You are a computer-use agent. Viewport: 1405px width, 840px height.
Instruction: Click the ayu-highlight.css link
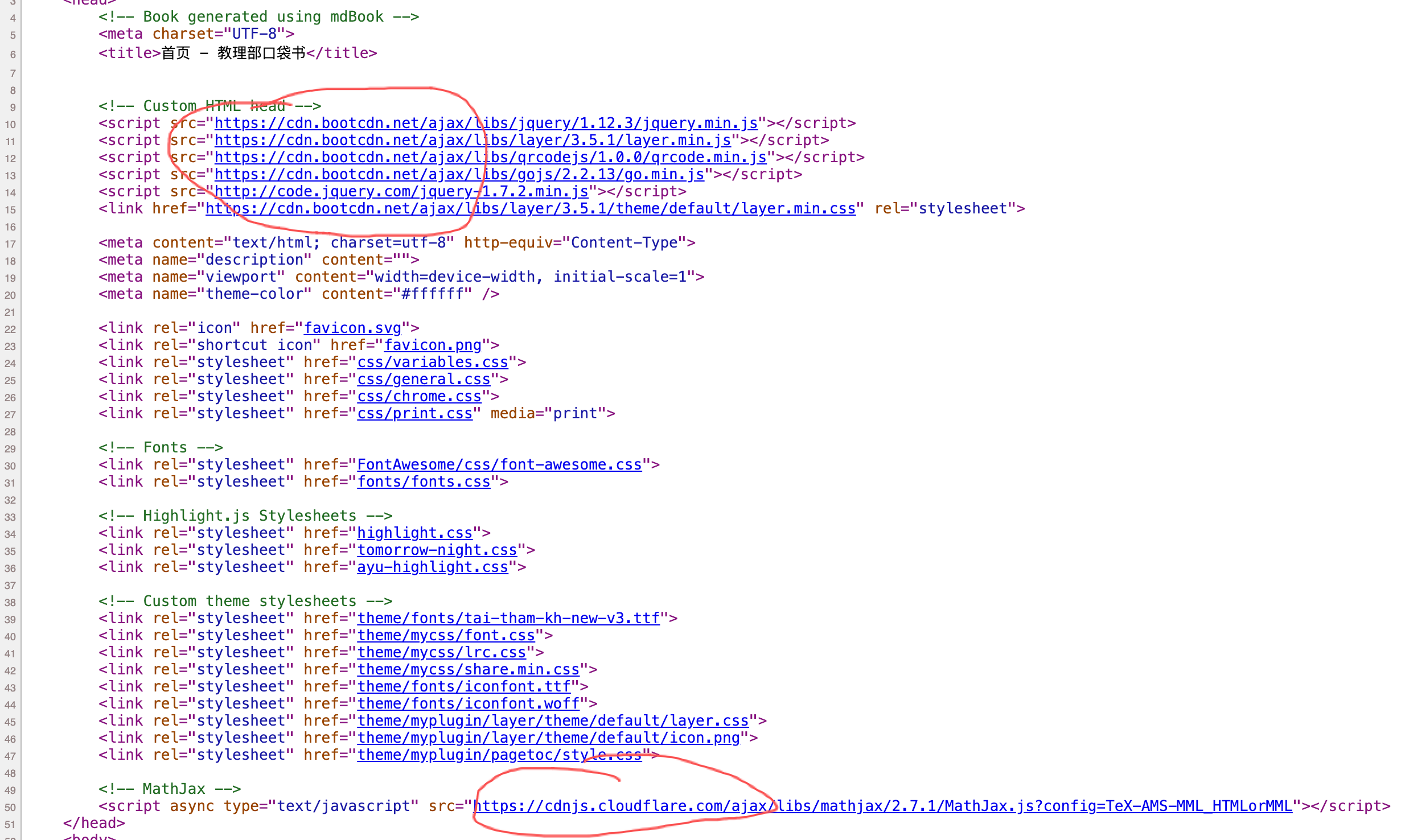tap(432, 567)
